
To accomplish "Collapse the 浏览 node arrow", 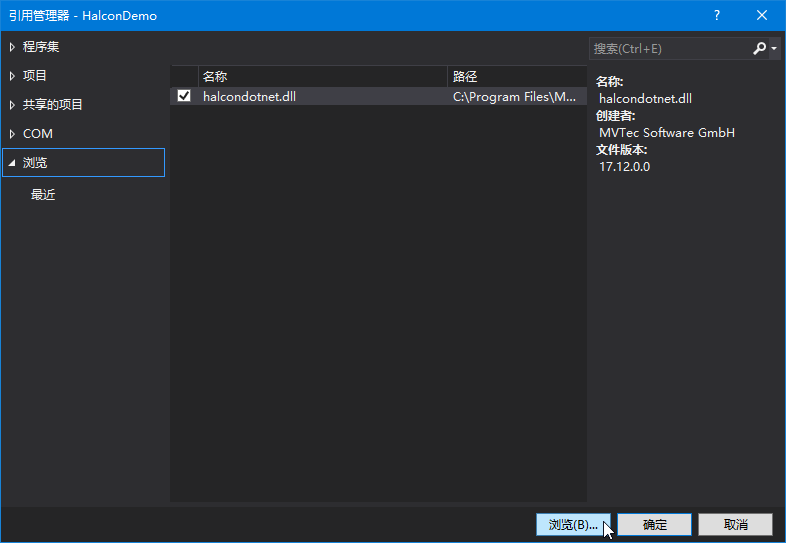I will (x=12, y=162).
